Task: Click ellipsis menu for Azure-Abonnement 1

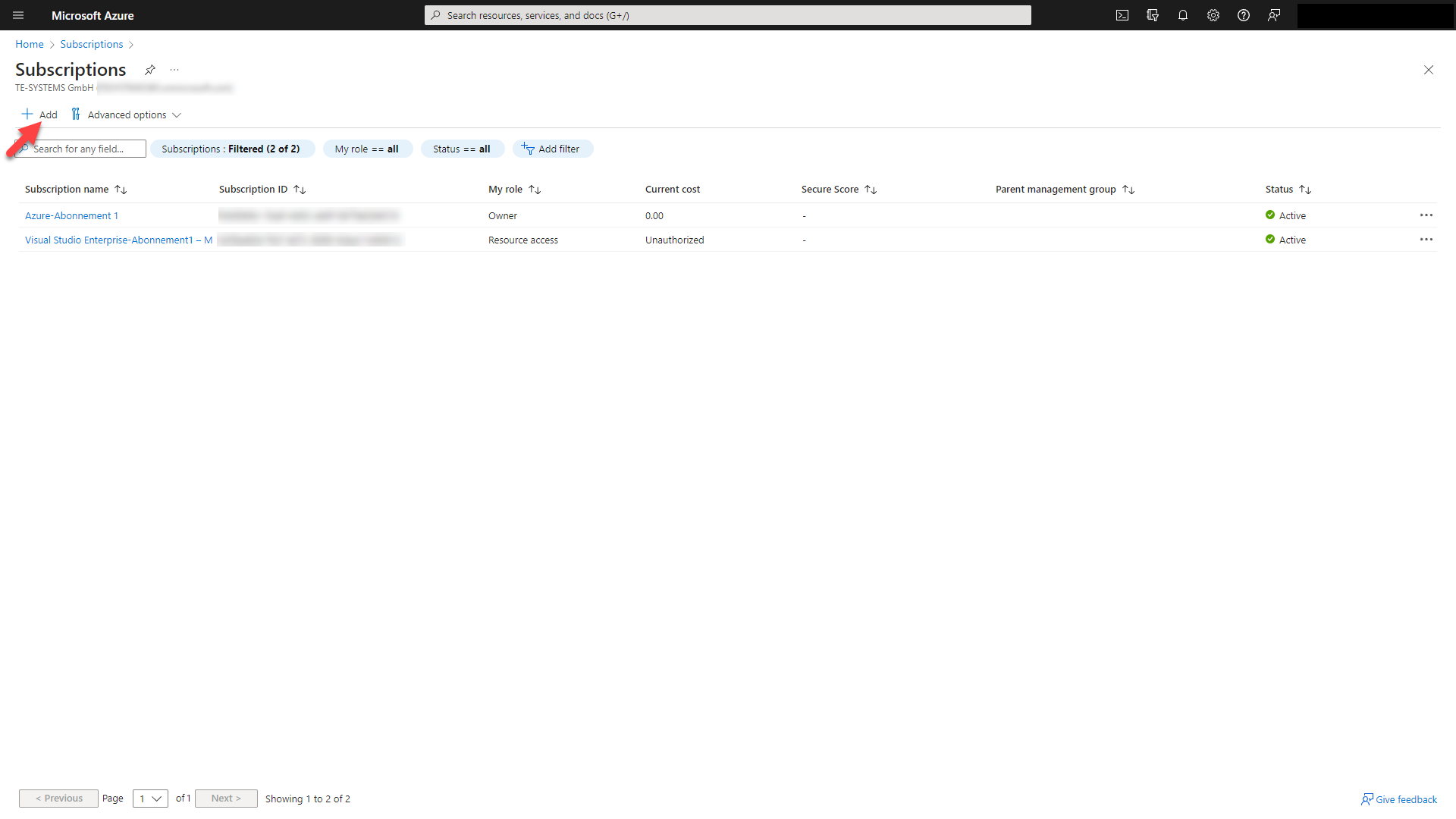Action: [1426, 215]
